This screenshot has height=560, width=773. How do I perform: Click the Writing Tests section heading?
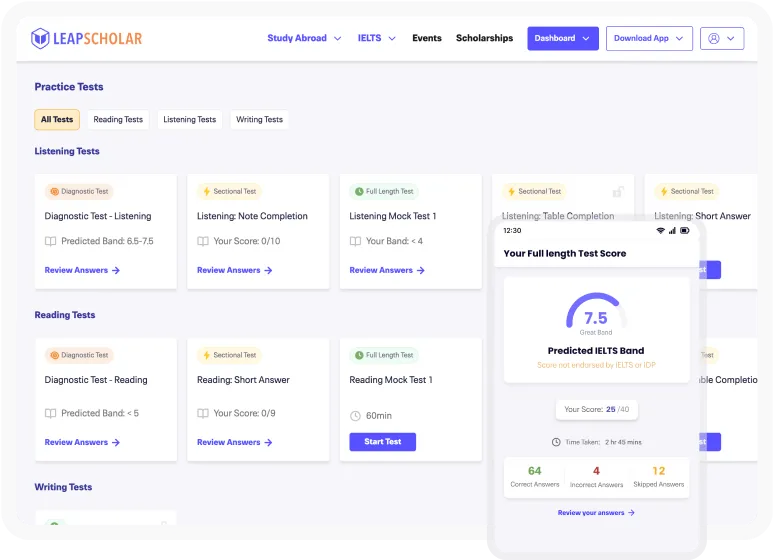click(63, 487)
